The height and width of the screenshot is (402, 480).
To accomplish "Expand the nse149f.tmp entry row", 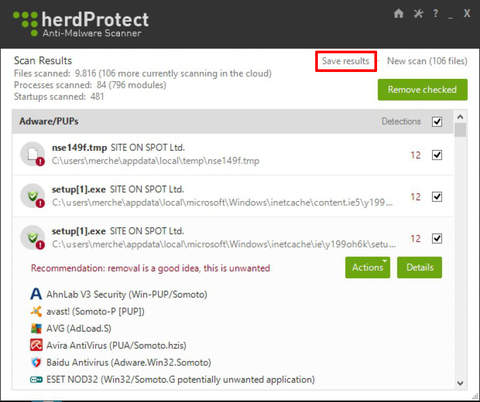I will [x=233, y=155].
